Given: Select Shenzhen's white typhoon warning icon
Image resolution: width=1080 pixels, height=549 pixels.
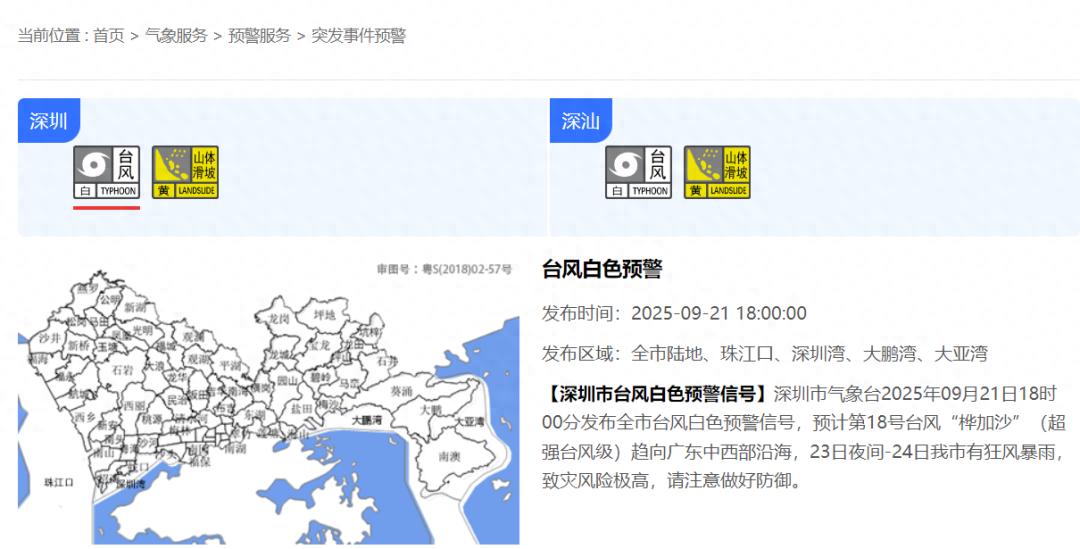Looking at the screenshot, I should (107, 172).
